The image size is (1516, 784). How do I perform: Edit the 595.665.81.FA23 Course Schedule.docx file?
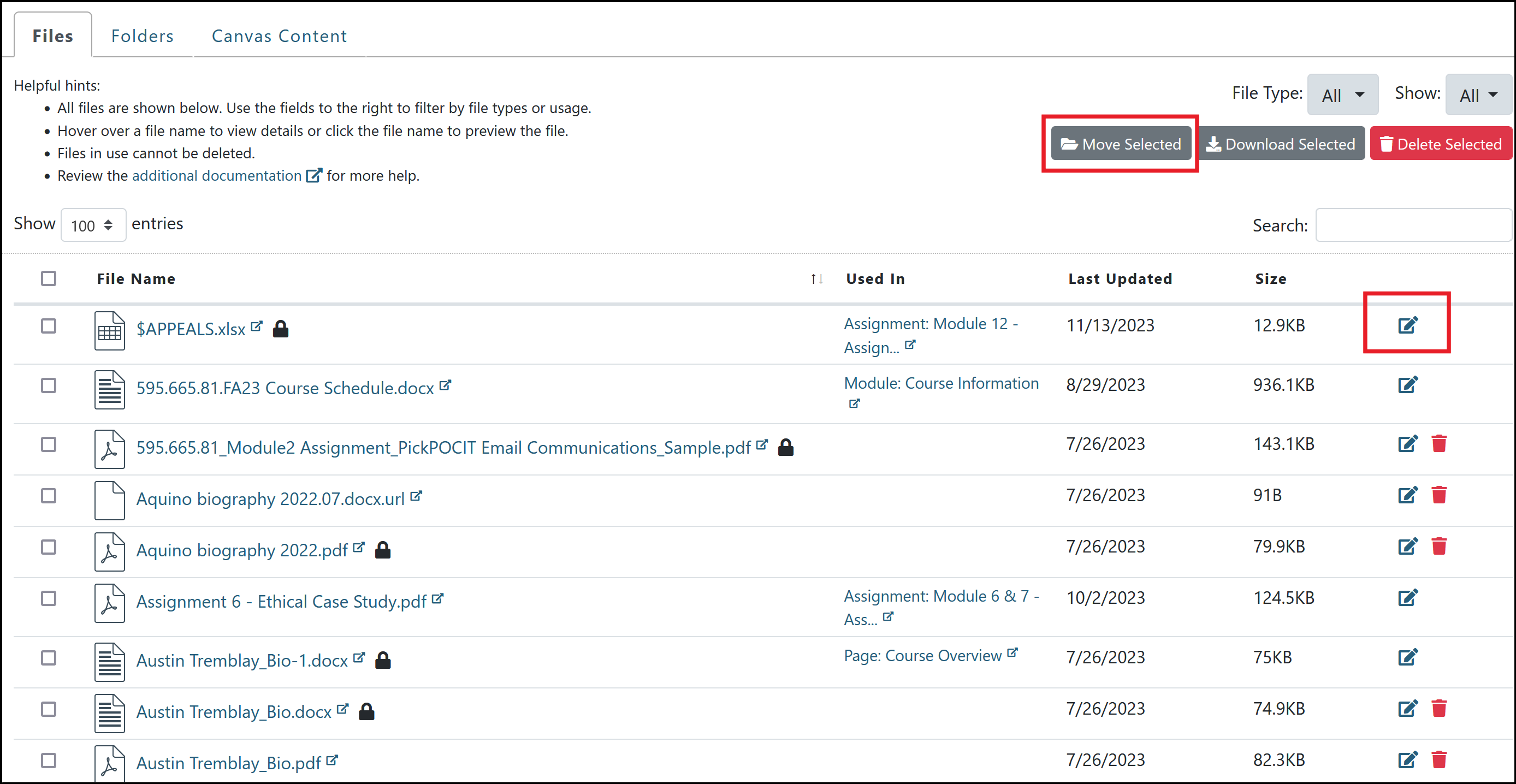(x=1408, y=385)
